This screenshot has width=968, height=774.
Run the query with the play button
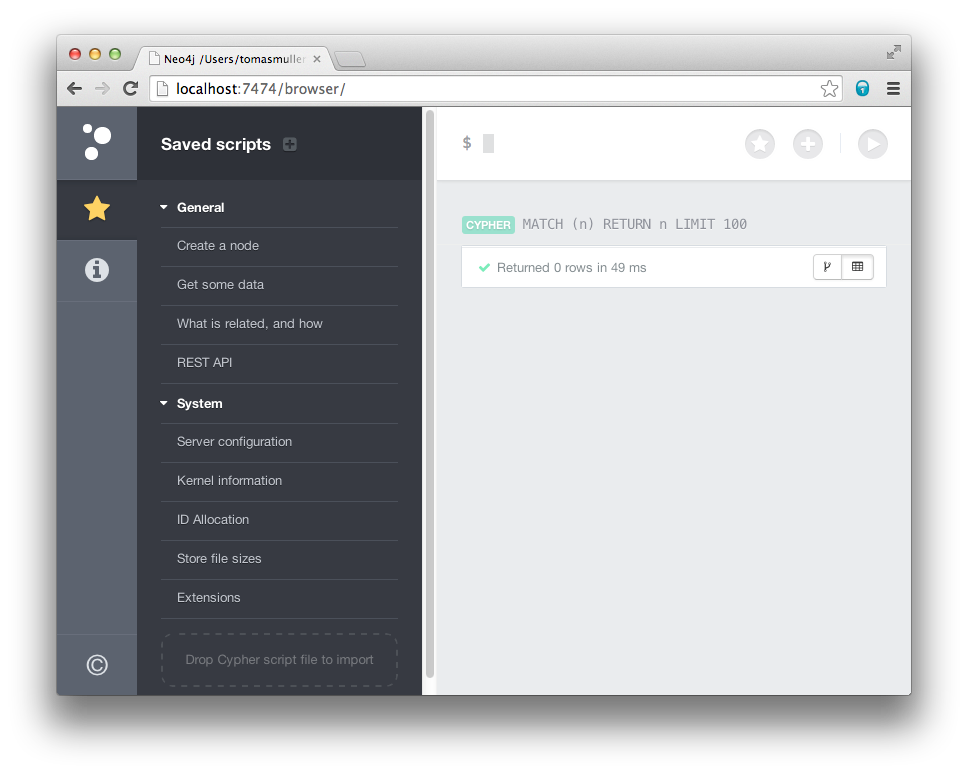pos(872,144)
